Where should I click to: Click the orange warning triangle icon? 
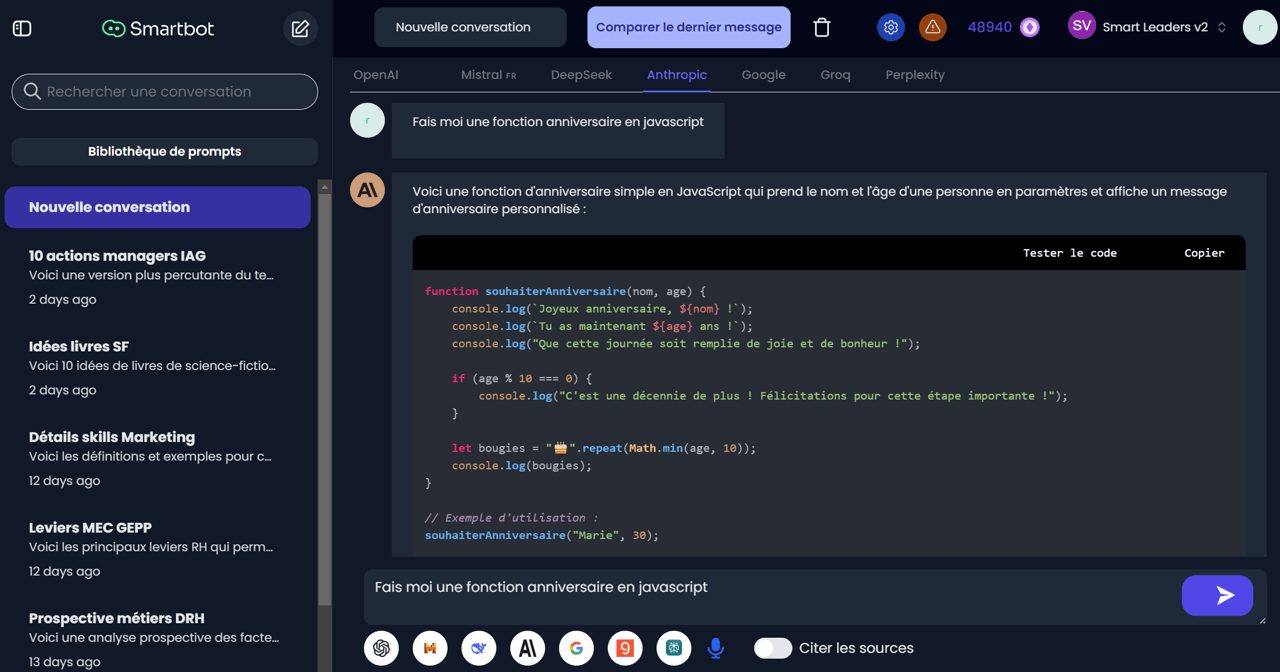[932, 27]
